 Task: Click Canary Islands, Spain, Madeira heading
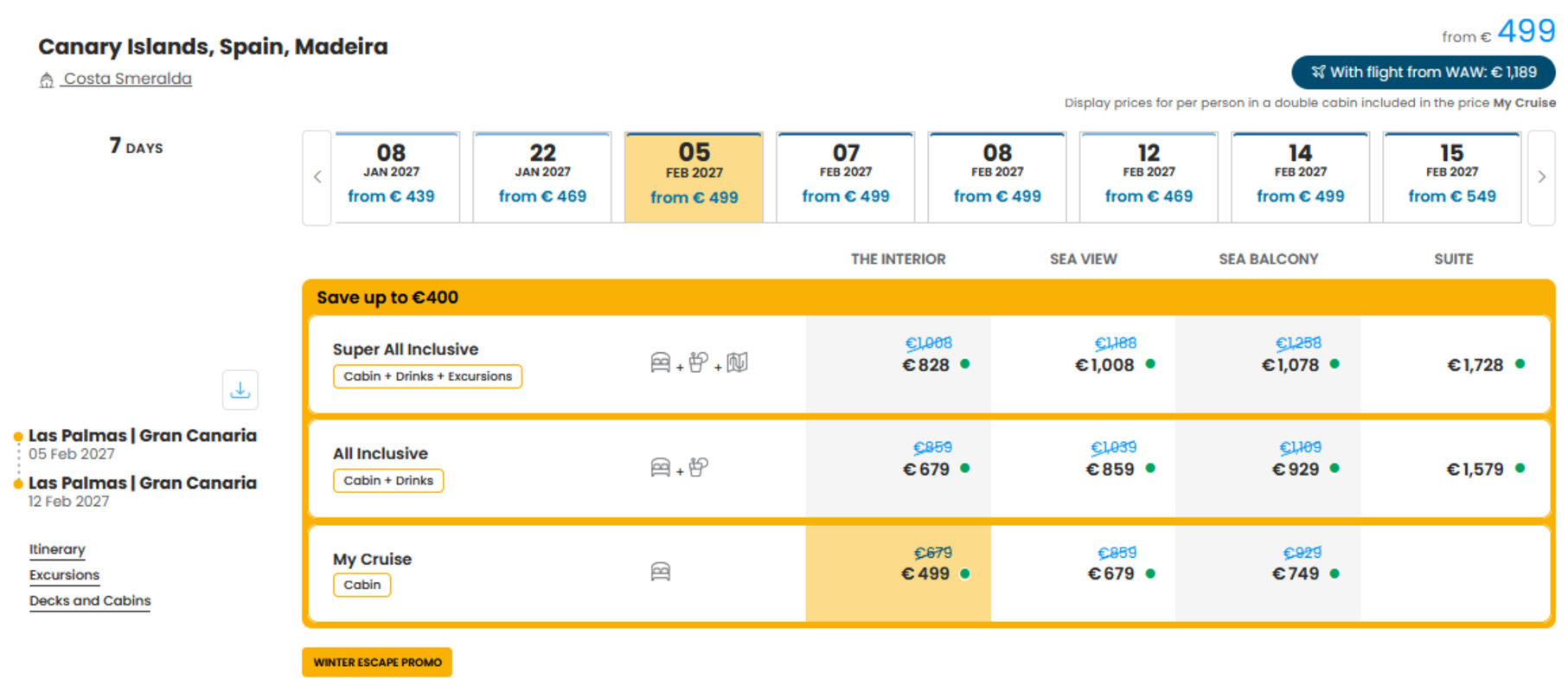click(x=213, y=47)
